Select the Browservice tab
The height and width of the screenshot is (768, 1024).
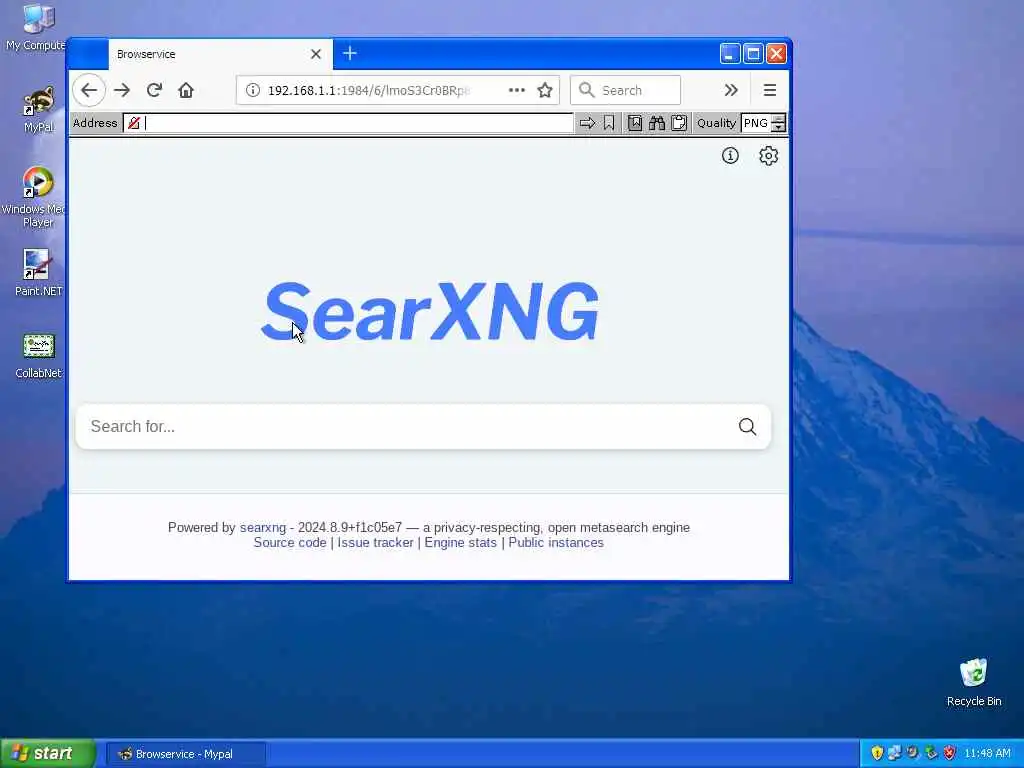tap(221, 54)
